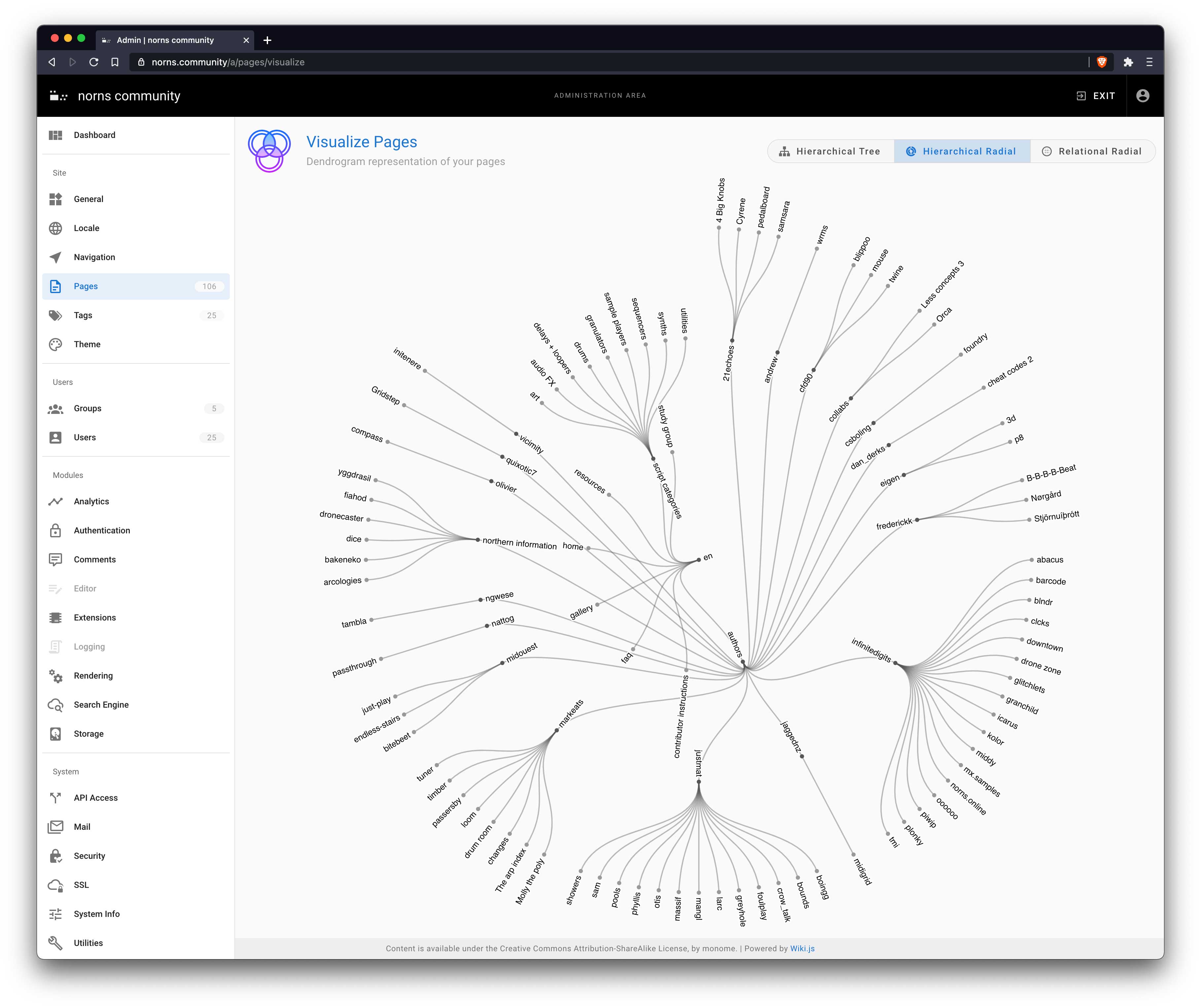
Task: Click the Analytics chart icon
Action: [x=55, y=501]
